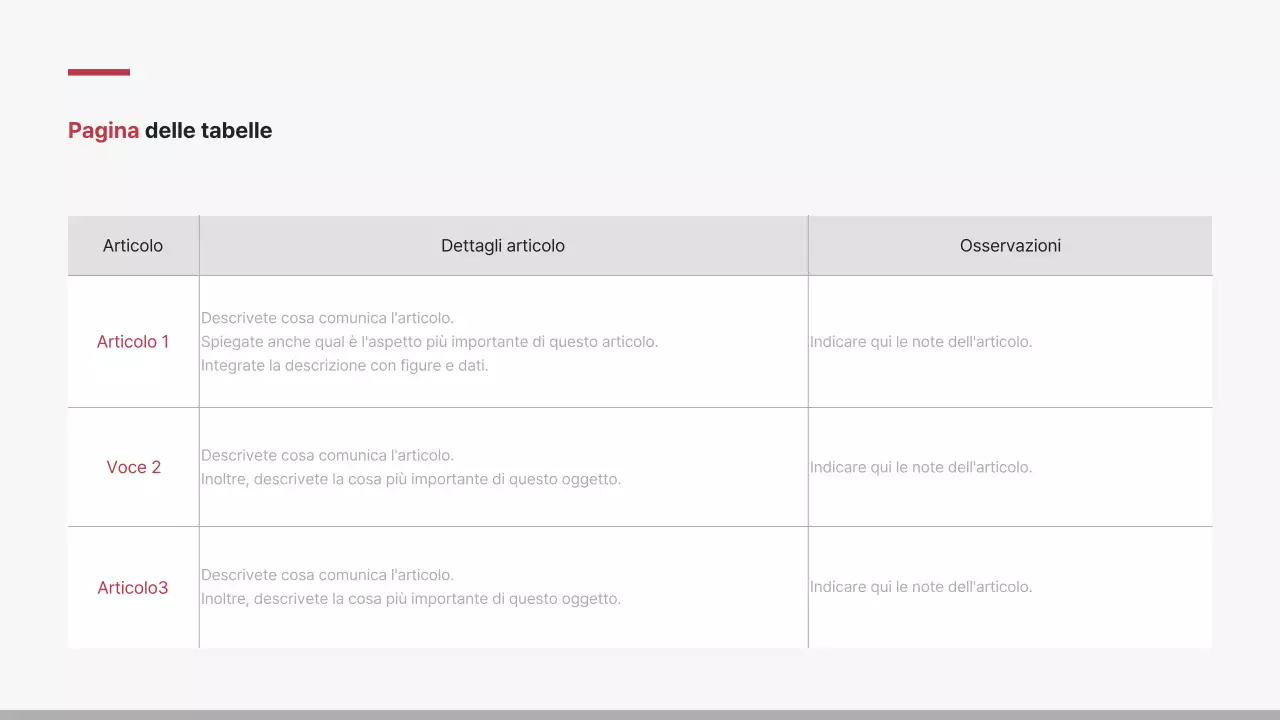Click the "Integrate la descrizione con figure" line

coord(344,366)
